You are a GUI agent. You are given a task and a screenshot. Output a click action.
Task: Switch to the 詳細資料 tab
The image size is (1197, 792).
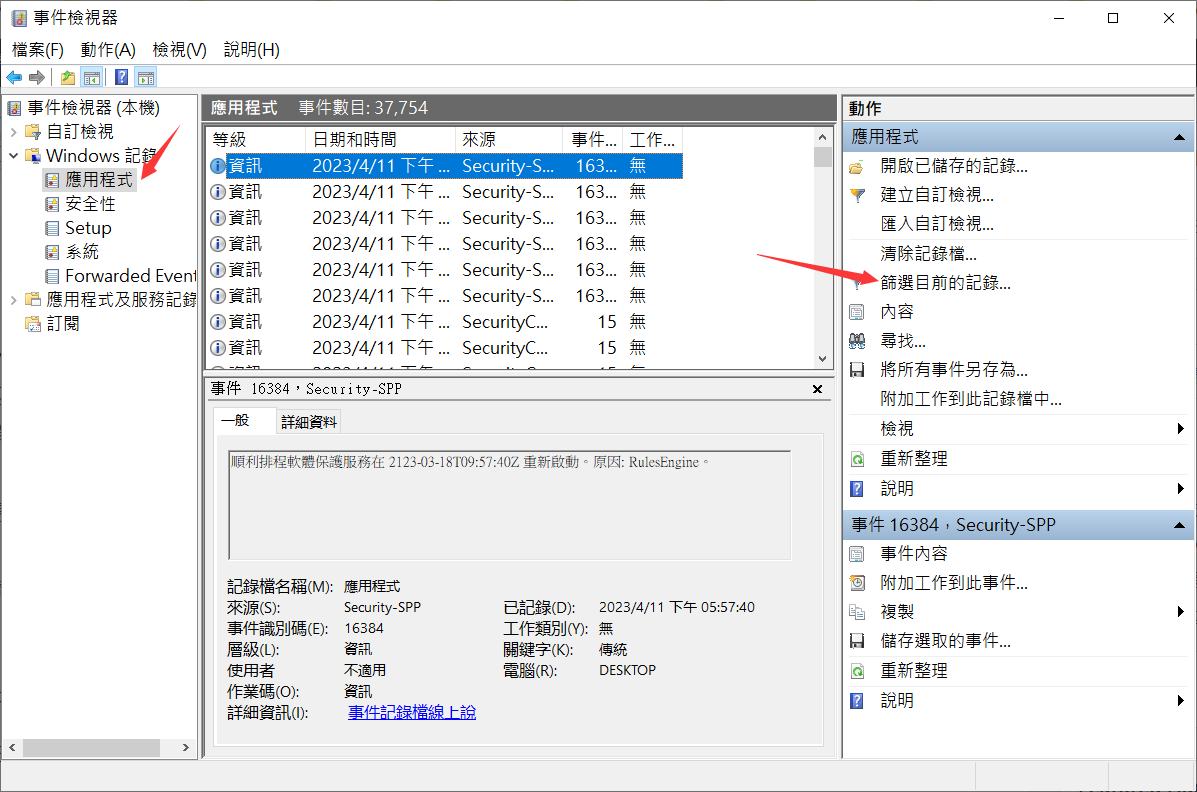click(x=309, y=422)
